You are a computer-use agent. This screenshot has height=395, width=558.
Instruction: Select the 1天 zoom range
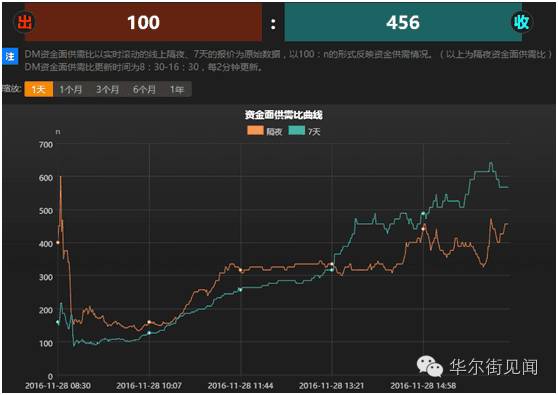38,89
